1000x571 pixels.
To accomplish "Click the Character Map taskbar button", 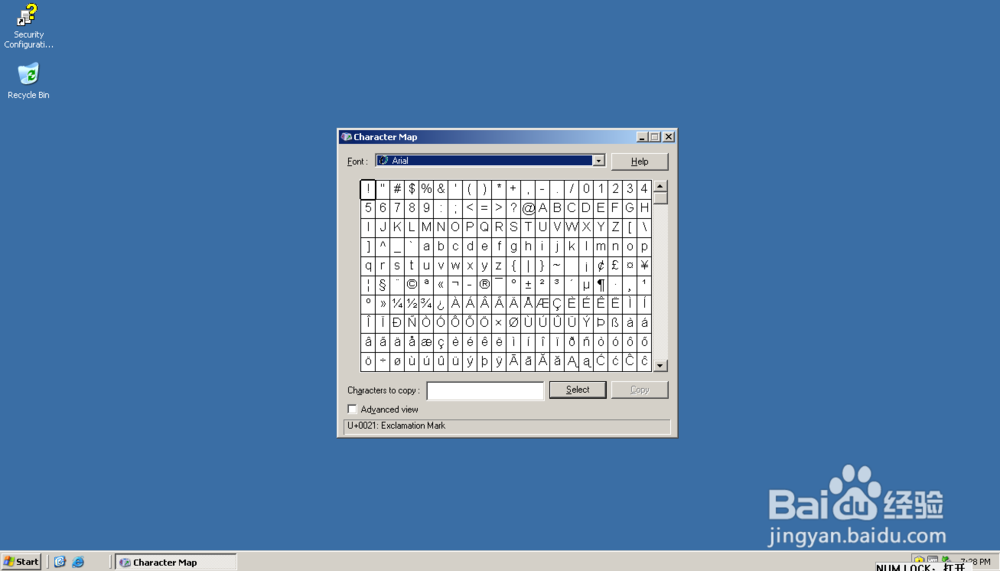I will pos(175,561).
